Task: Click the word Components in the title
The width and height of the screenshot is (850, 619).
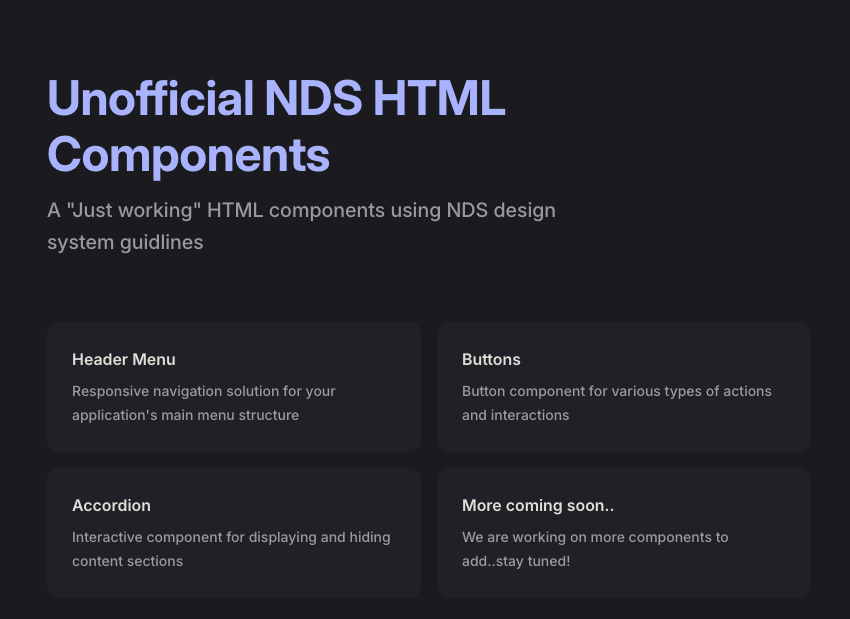Action: coord(189,156)
